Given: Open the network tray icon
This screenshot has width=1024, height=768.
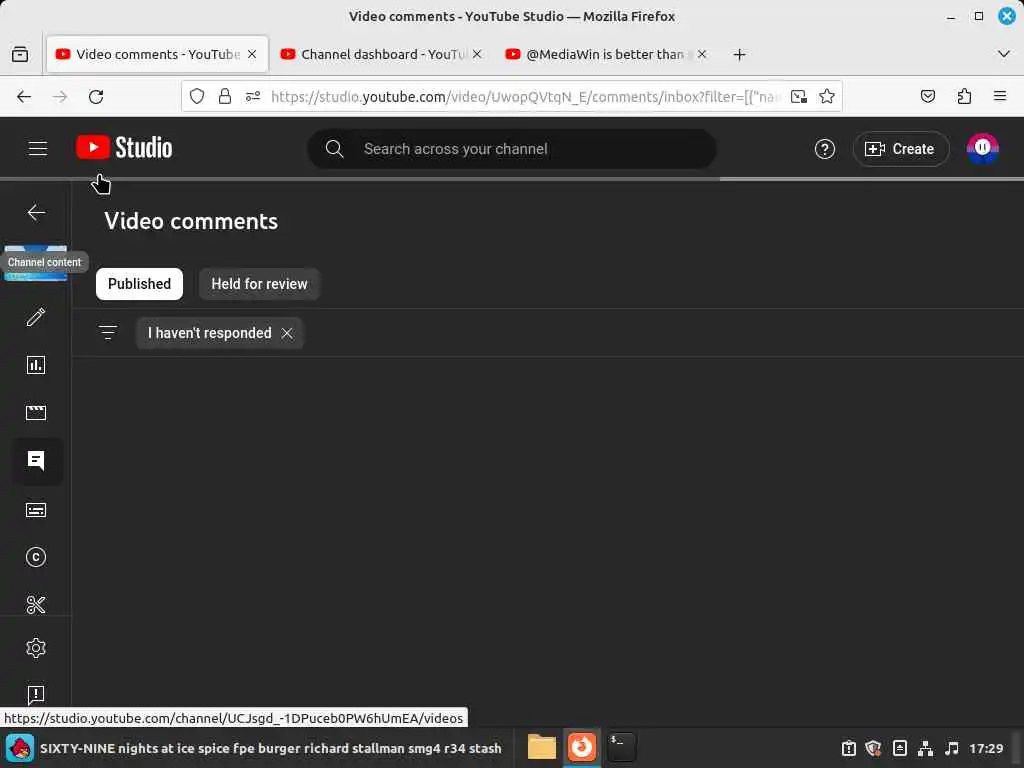Looking at the screenshot, I should click(x=925, y=748).
